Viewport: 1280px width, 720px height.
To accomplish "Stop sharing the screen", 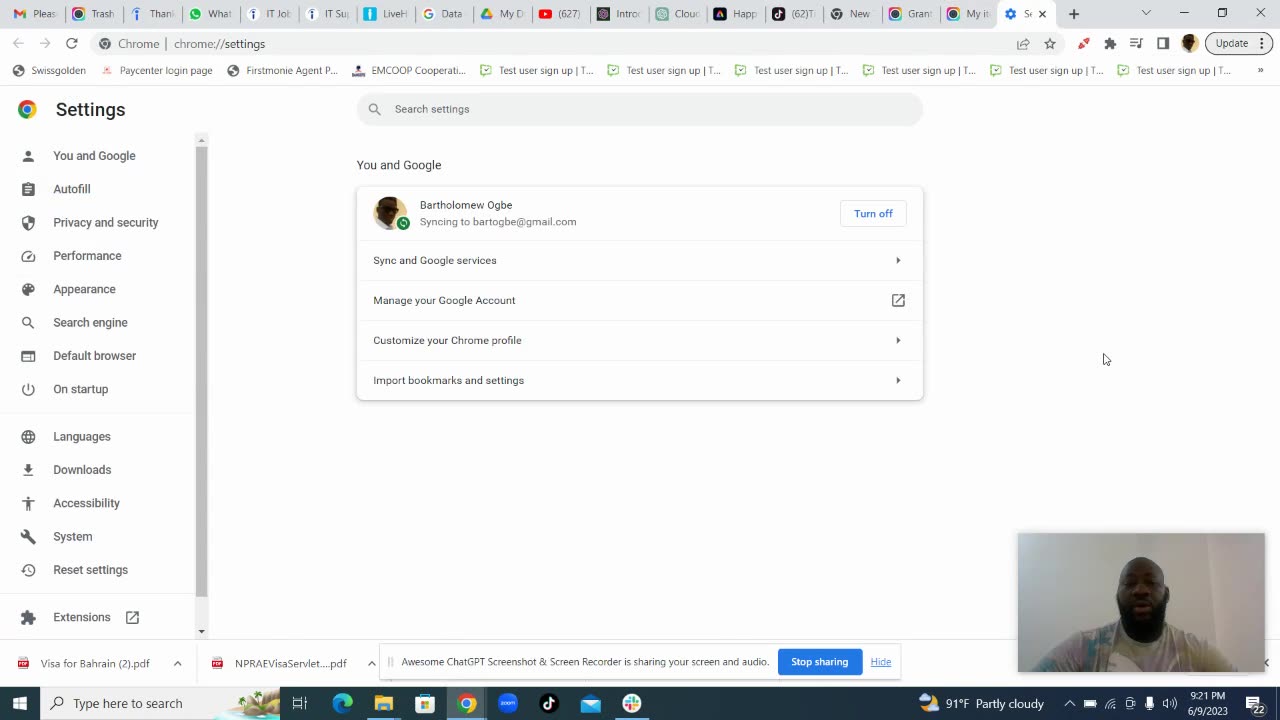I will coord(819,662).
